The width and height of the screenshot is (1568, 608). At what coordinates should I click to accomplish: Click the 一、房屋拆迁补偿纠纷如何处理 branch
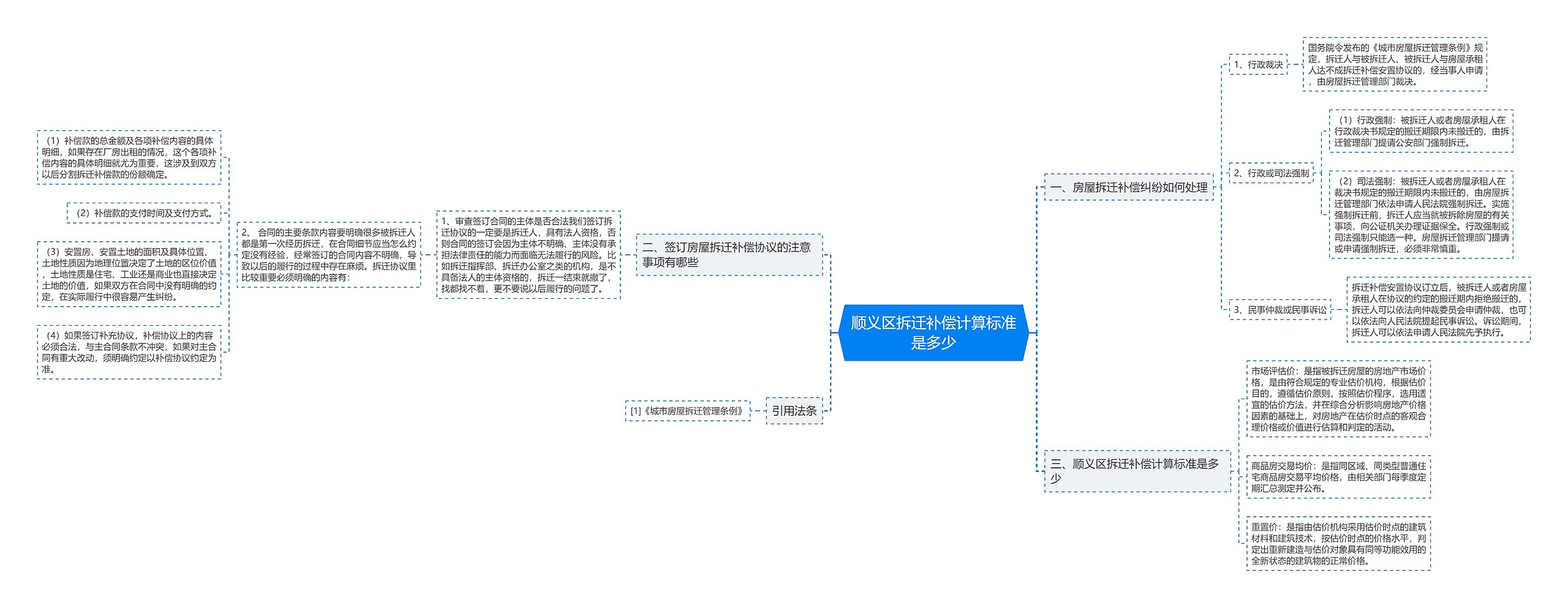point(1128,187)
